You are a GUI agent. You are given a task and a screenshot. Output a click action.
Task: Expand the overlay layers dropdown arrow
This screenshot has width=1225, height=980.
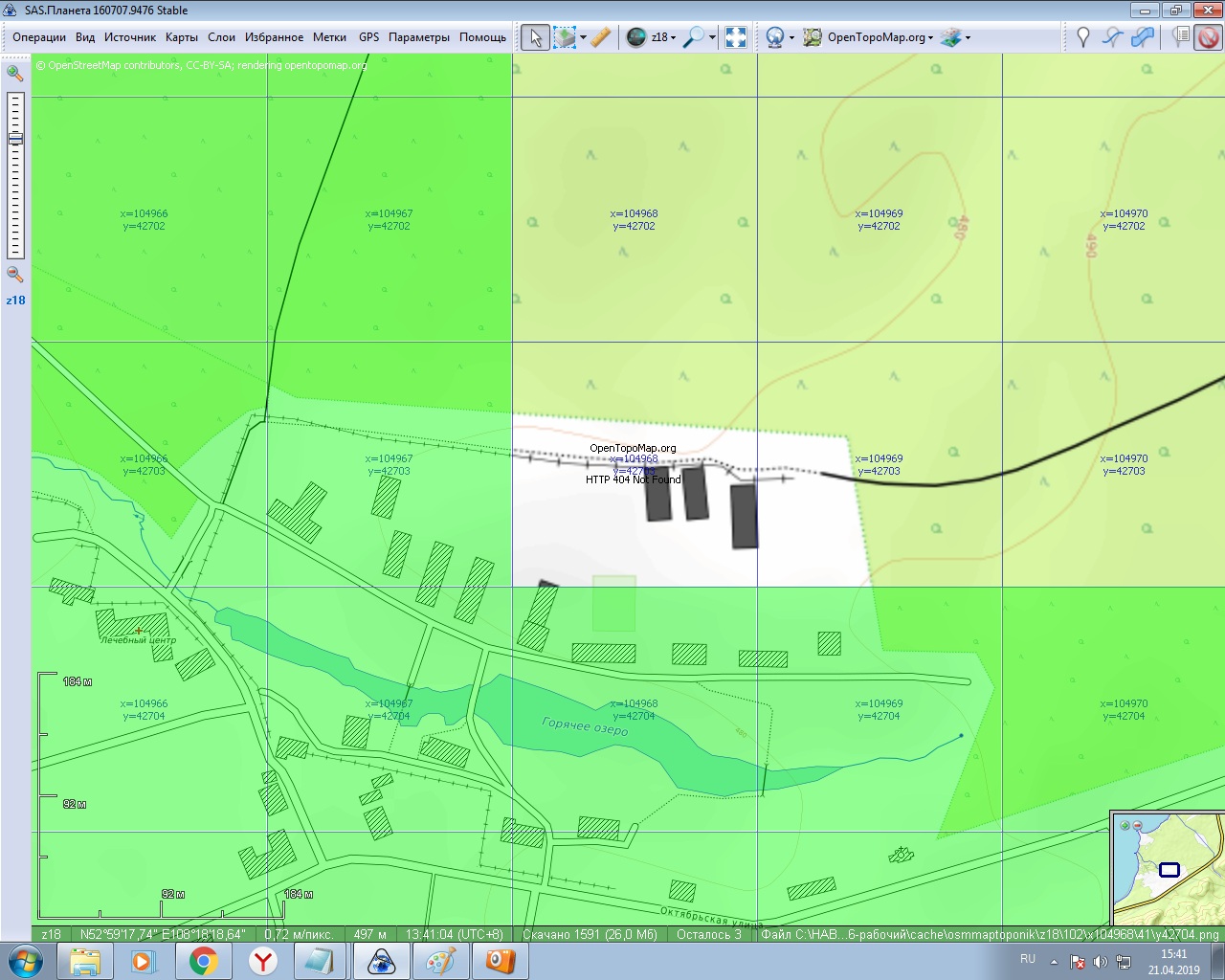pos(968,38)
